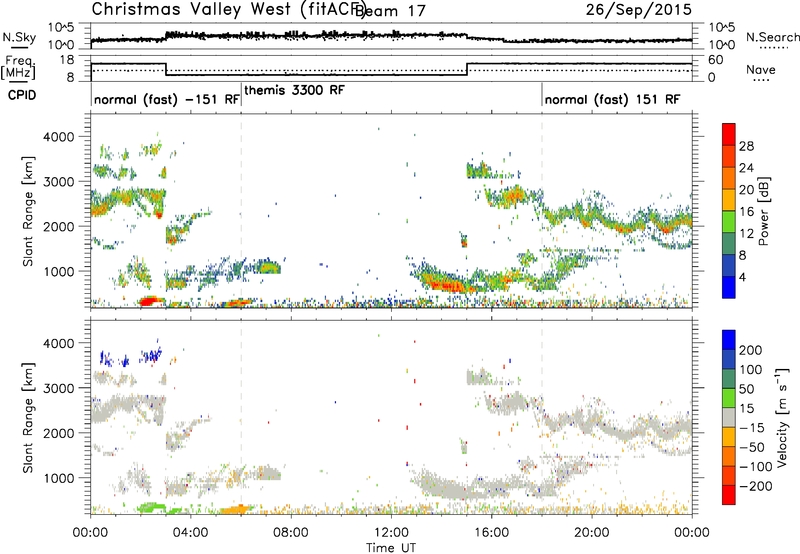Click the dark blue top of velocity colorbar
Viewport: 800px width, 554px height.
coord(729,340)
